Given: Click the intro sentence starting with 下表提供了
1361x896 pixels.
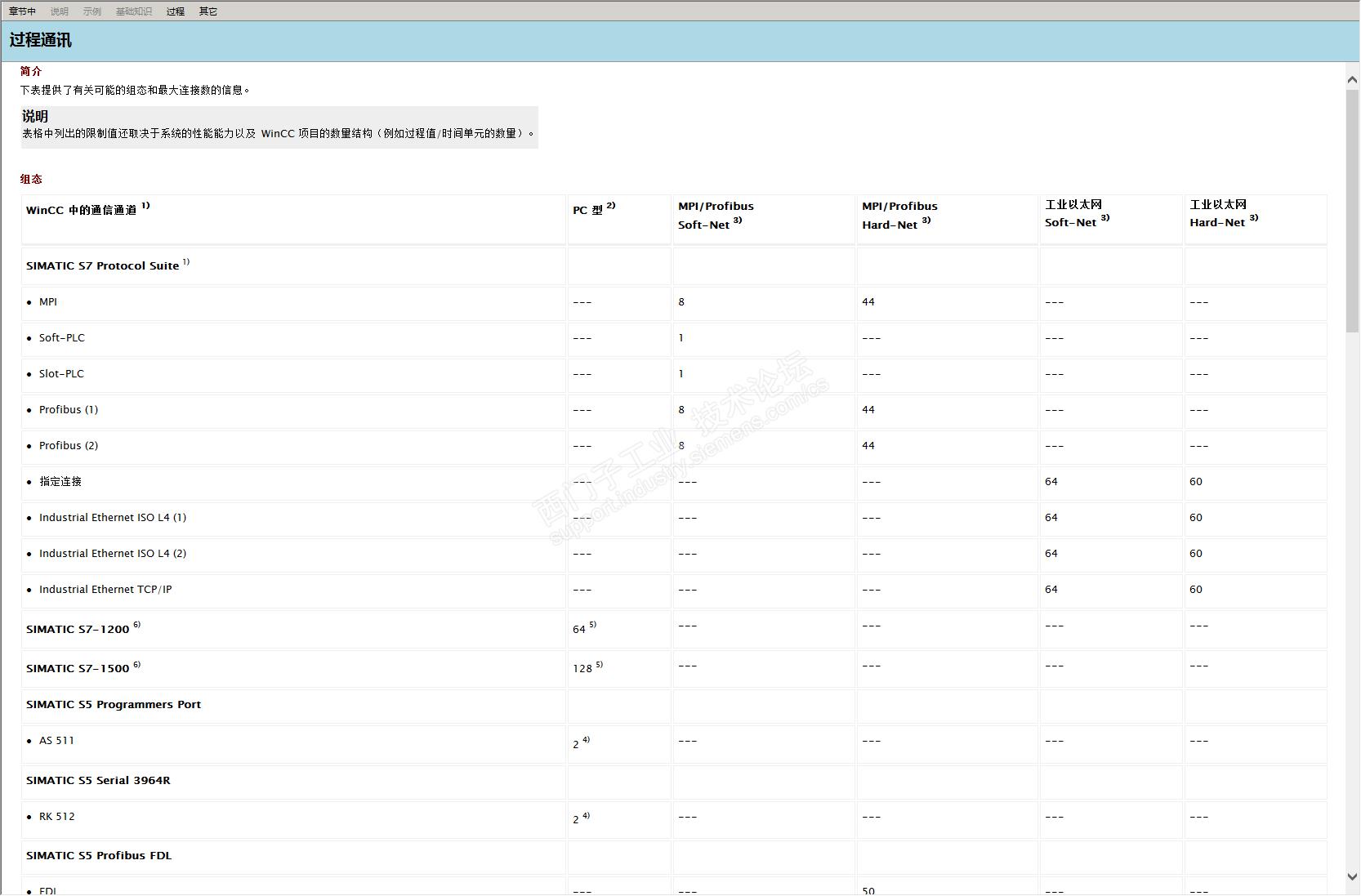Looking at the screenshot, I should (x=135, y=90).
